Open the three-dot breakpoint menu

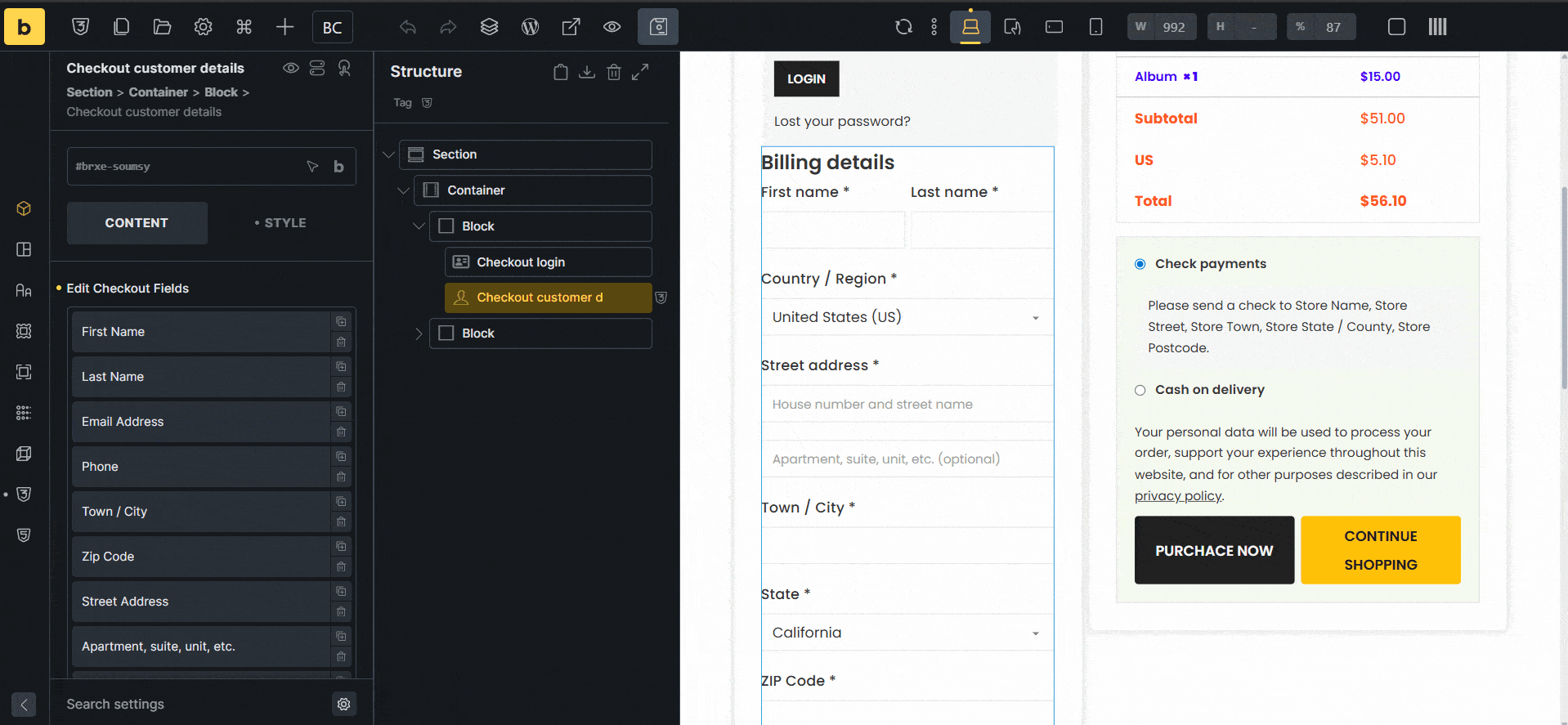coord(934,27)
